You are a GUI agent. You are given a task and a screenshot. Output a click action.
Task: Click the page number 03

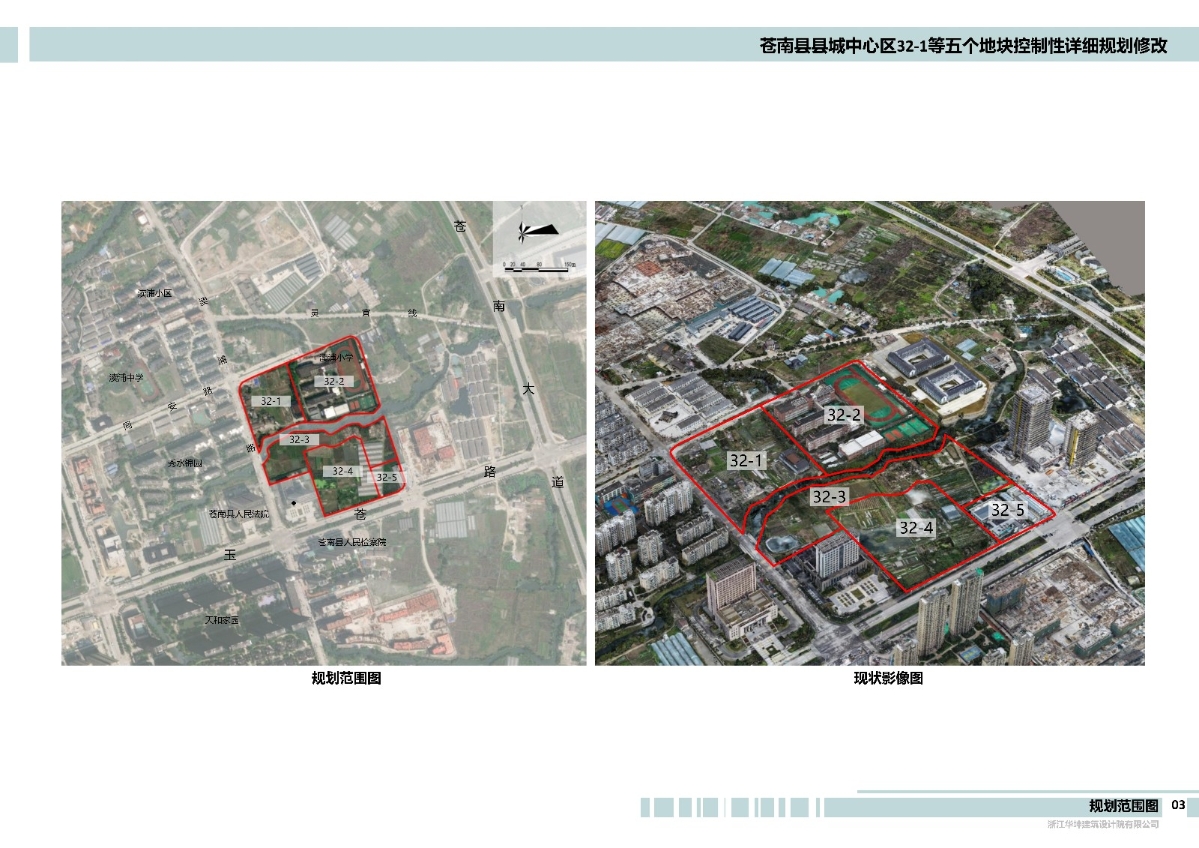coord(1177,805)
